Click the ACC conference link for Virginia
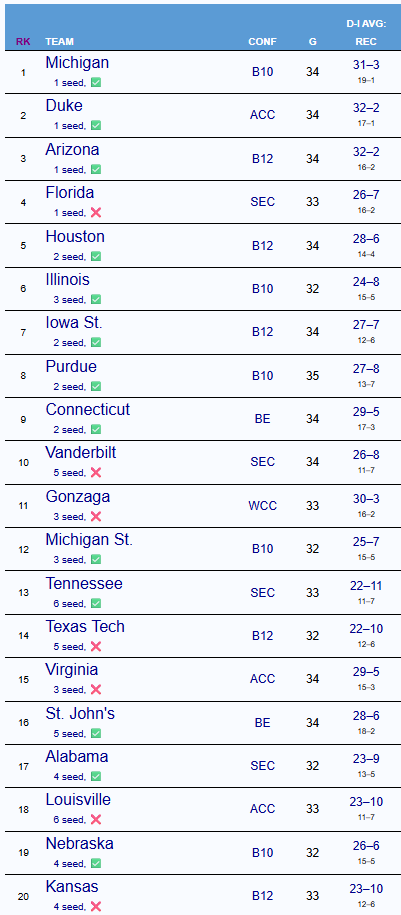Image resolution: width=401 pixels, height=915 pixels. [x=263, y=679]
